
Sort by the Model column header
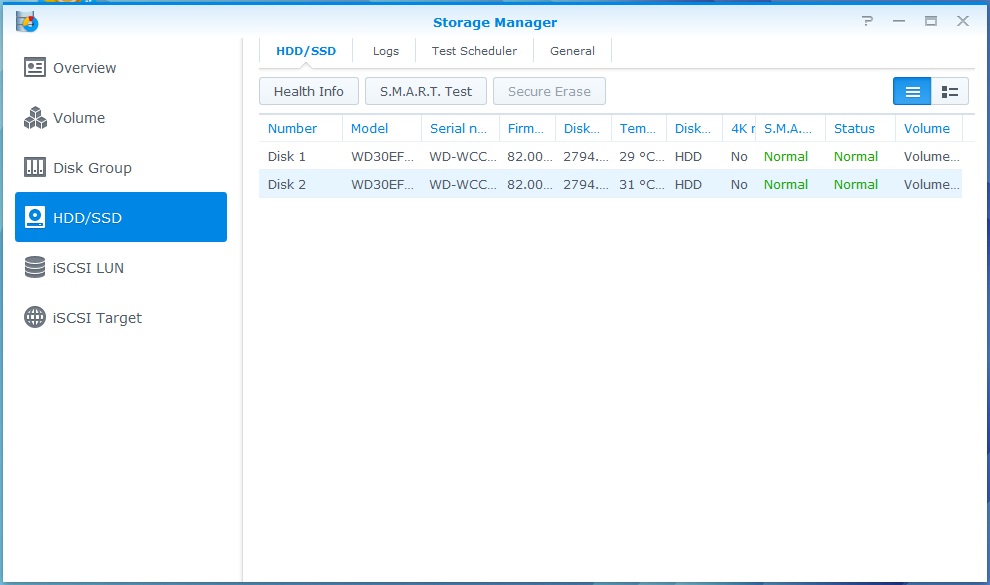(x=370, y=129)
